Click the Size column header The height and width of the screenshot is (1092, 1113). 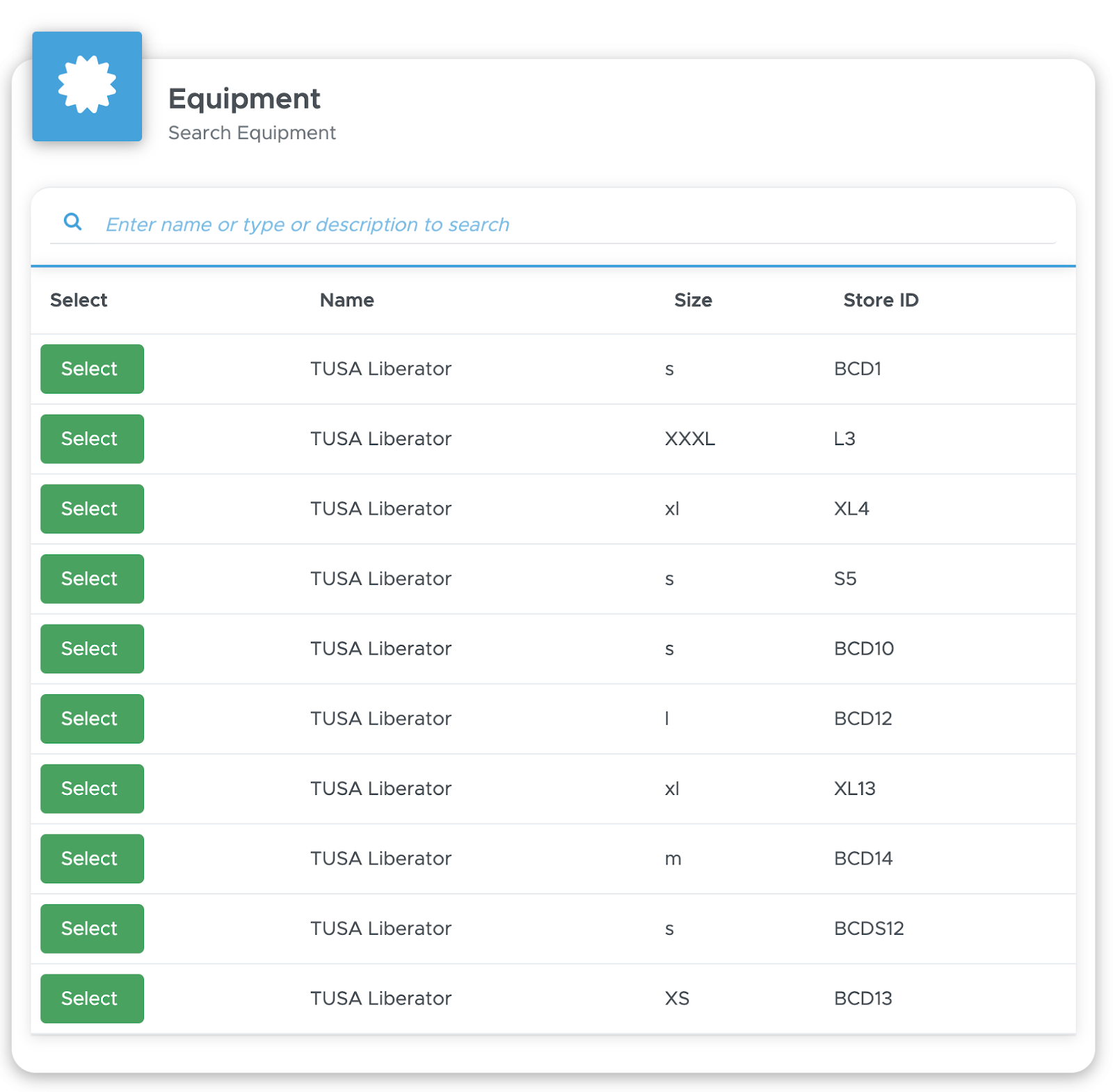tap(693, 300)
